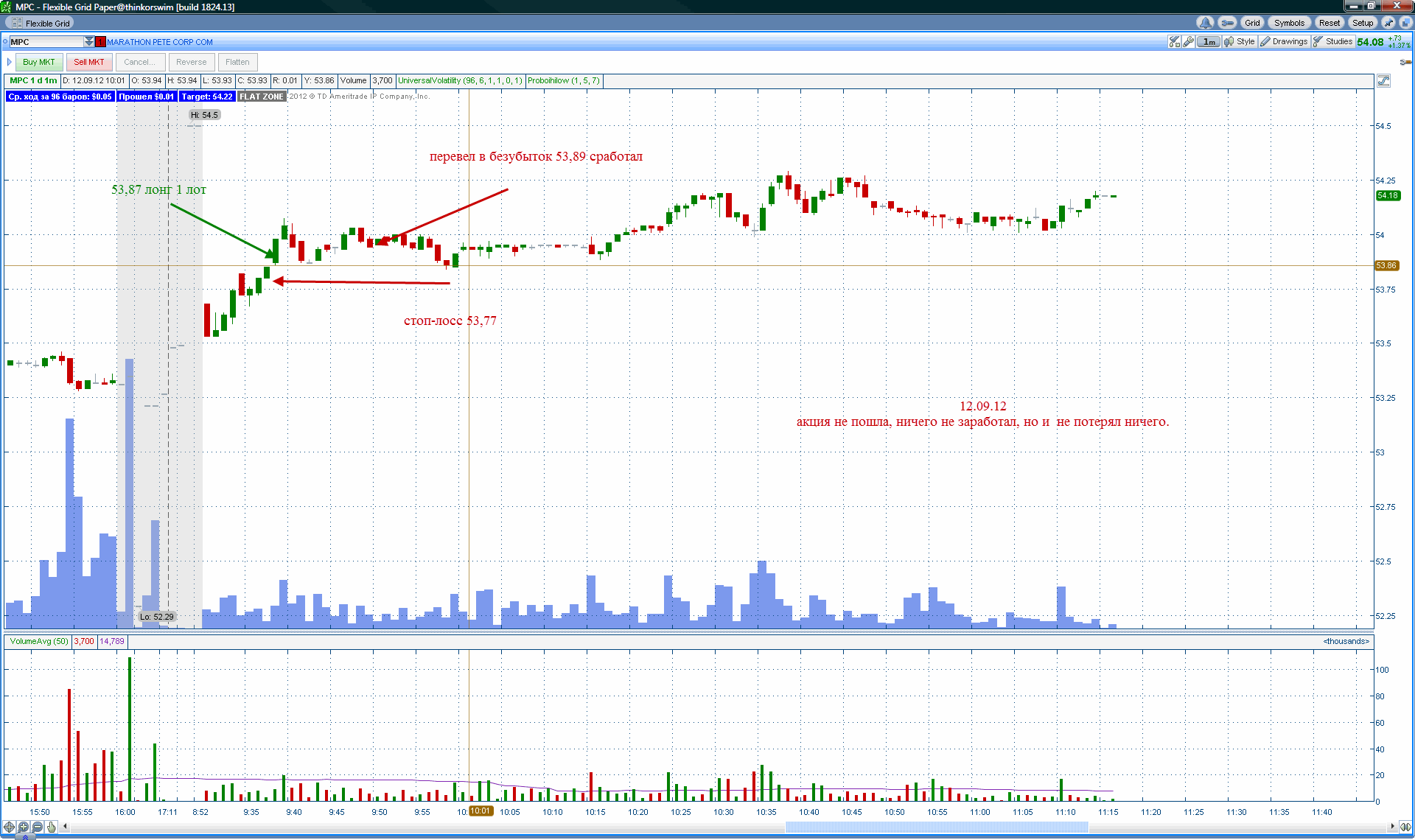Click the MPC 1 d 1m chart label
1415x840 pixels.
(x=33, y=81)
